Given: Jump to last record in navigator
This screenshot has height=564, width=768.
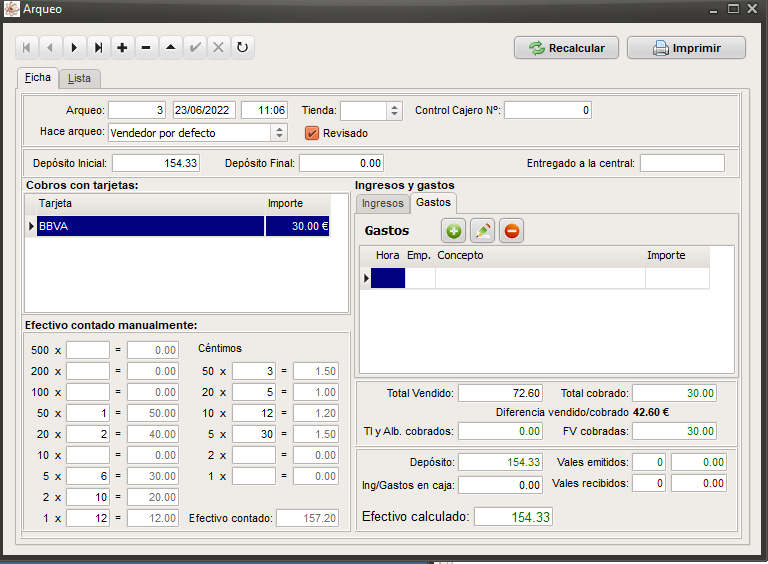Looking at the screenshot, I should click(x=98, y=47).
